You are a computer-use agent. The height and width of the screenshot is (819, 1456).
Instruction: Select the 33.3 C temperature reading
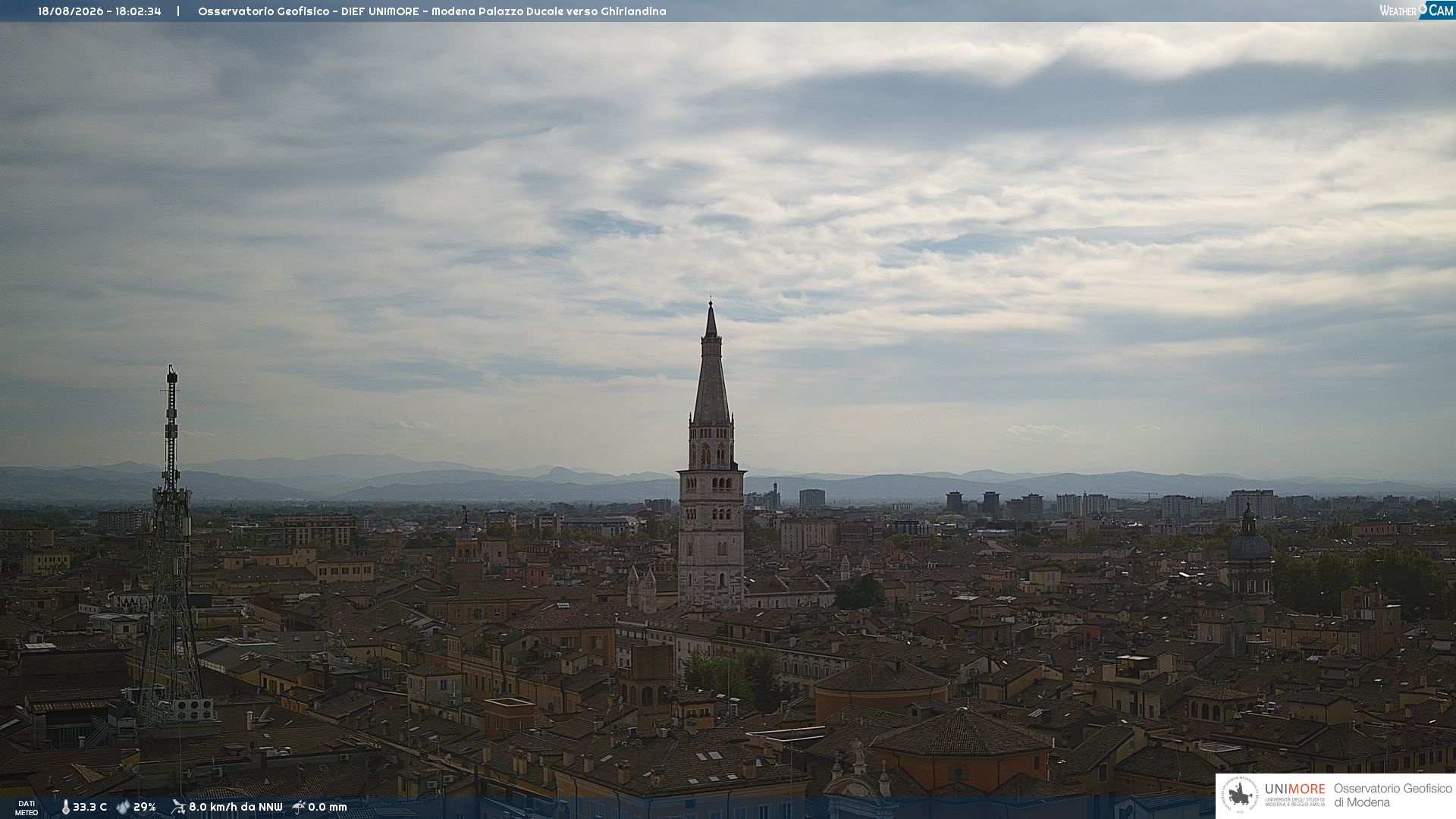[x=89, y=808]
